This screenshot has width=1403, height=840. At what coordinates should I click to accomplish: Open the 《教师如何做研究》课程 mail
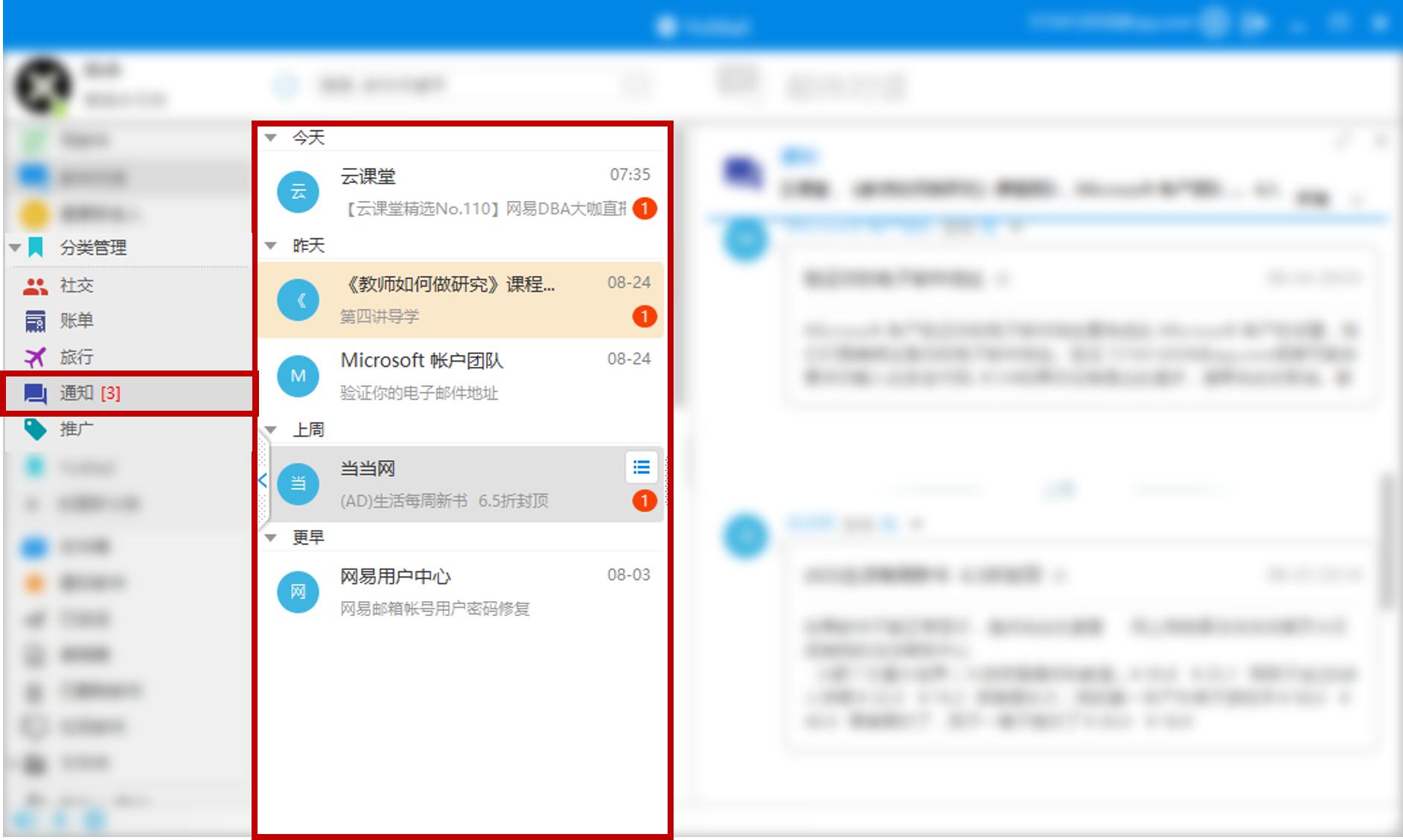(x=461, y=299)
